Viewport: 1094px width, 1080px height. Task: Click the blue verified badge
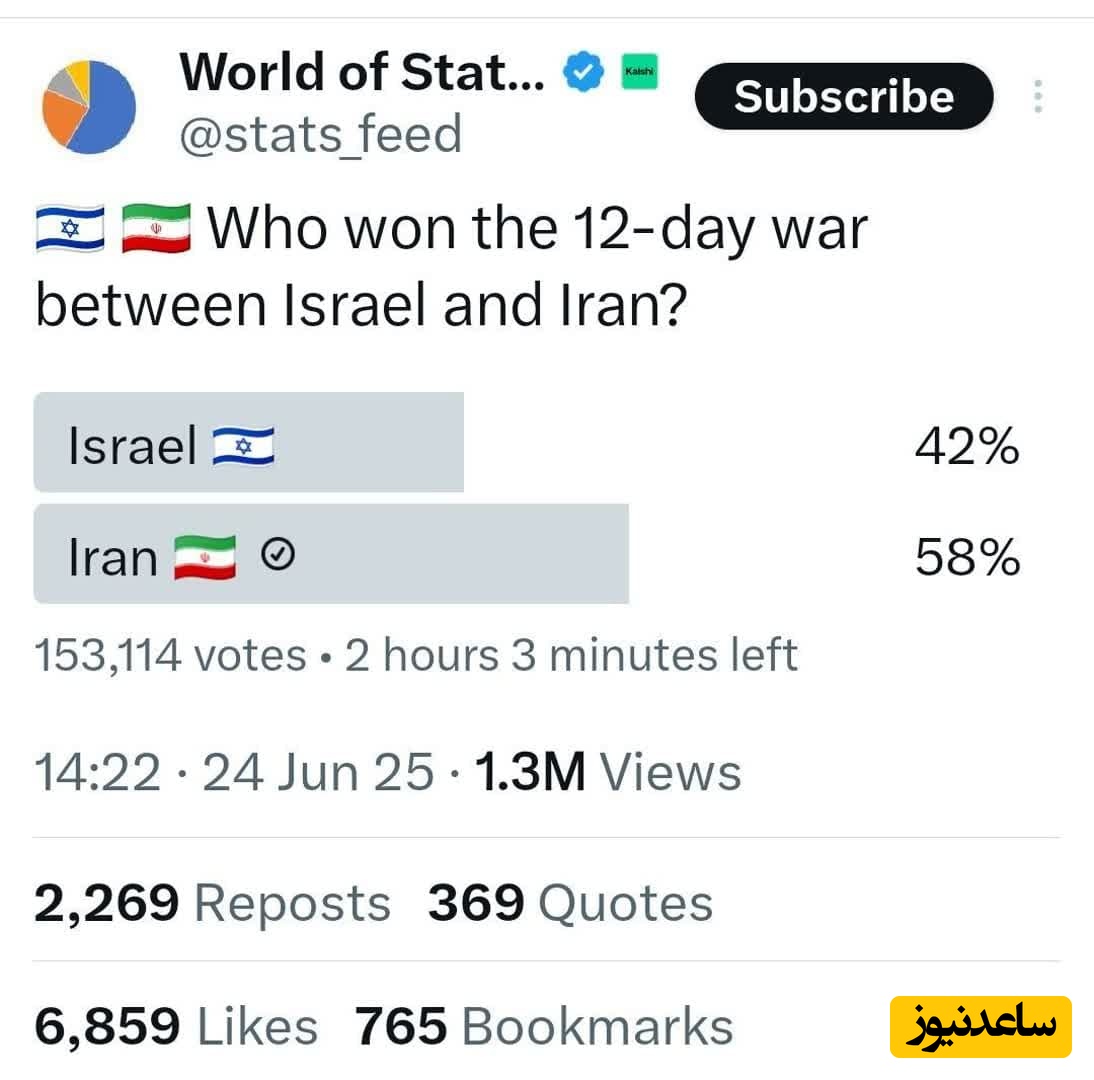(583, 74)
